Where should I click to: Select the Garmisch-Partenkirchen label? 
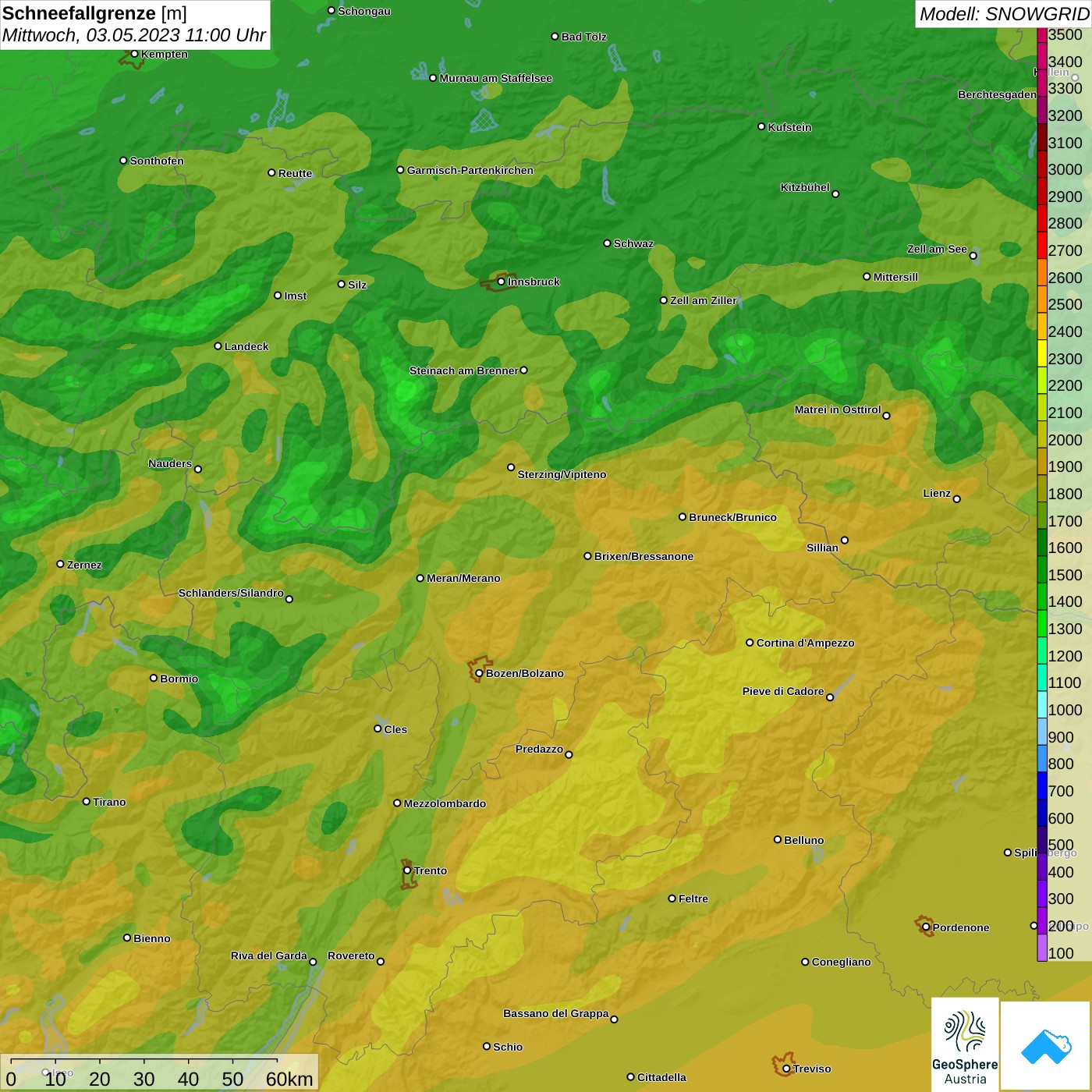pyautogui.click(x=470, y=170)
